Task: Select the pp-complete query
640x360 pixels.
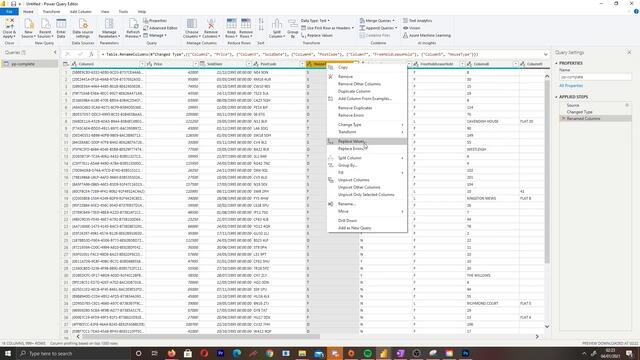Action: pos(29,64)
